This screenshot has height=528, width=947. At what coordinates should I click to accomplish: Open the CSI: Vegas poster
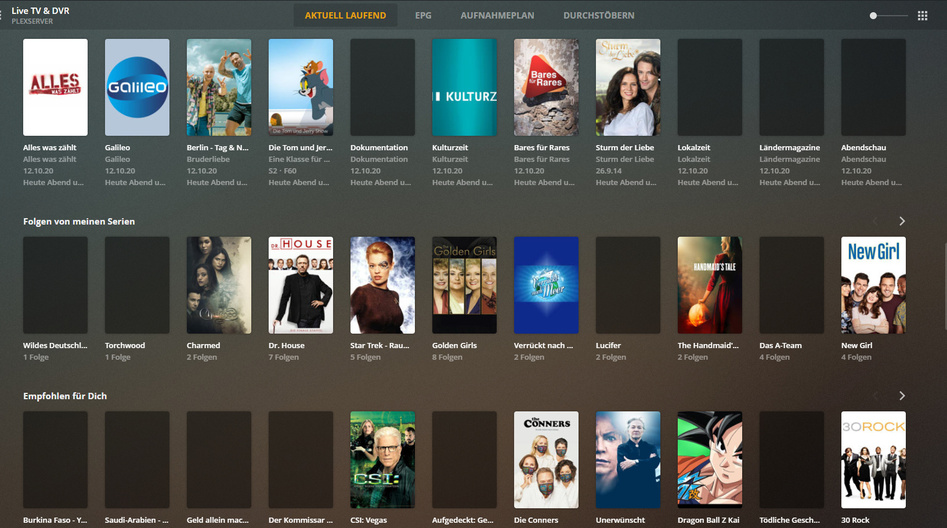(x=382, y=460)
